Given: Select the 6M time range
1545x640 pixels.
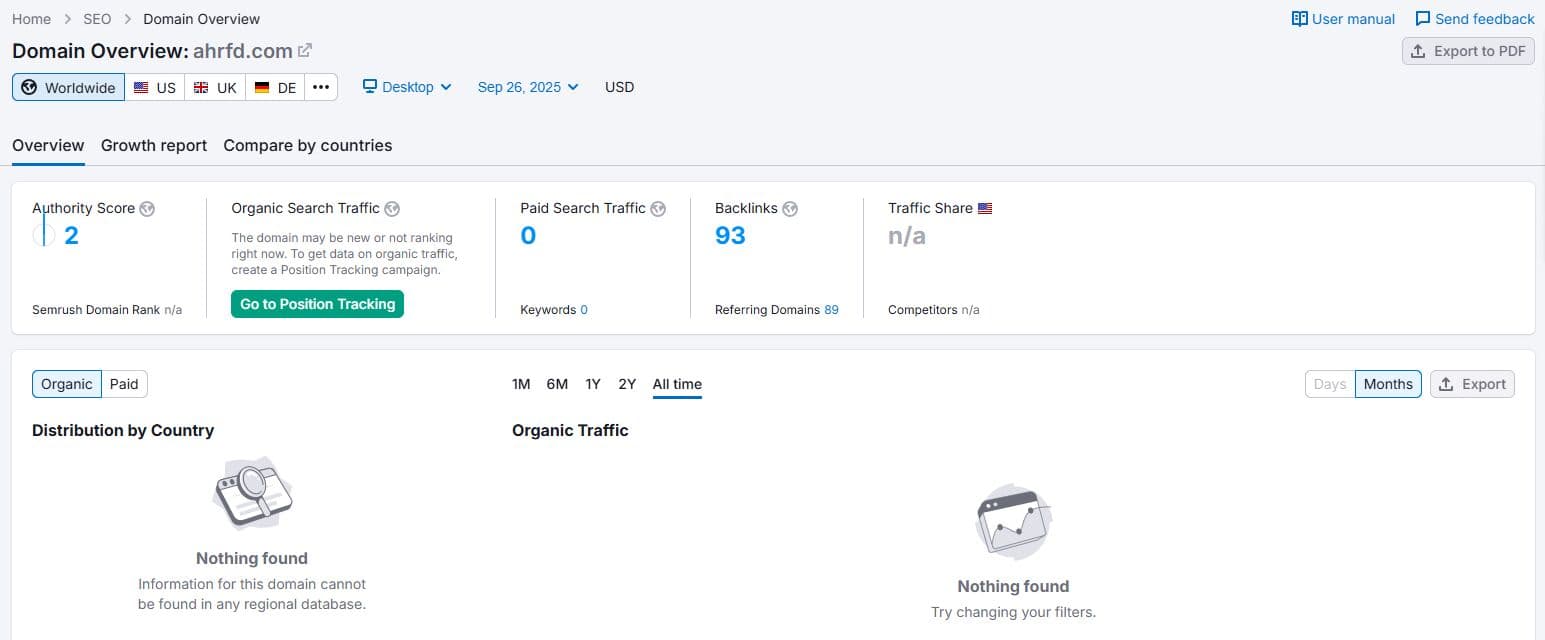Looking at the screenshot, I should click(x=557, y=384).
